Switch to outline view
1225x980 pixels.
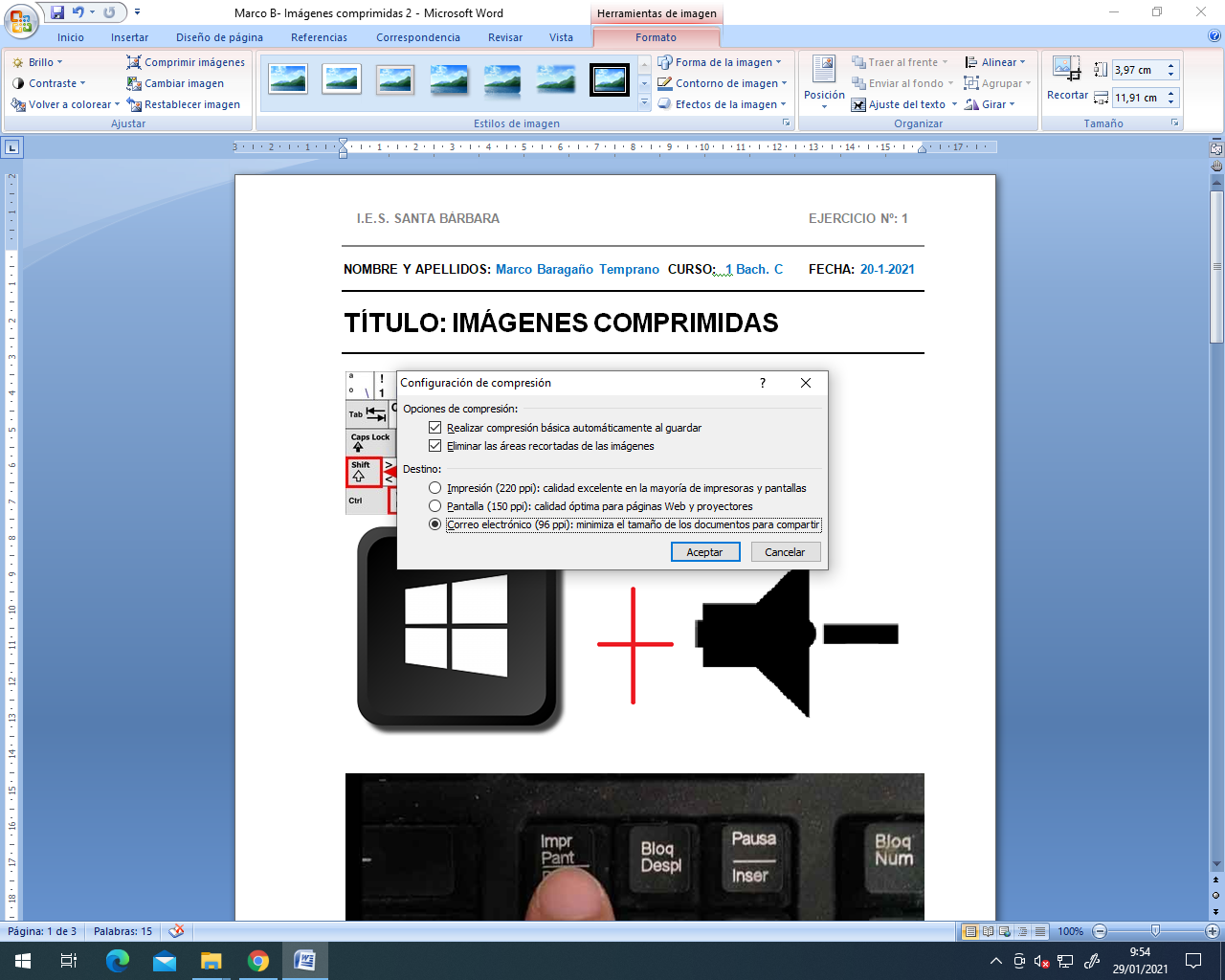1022,931
